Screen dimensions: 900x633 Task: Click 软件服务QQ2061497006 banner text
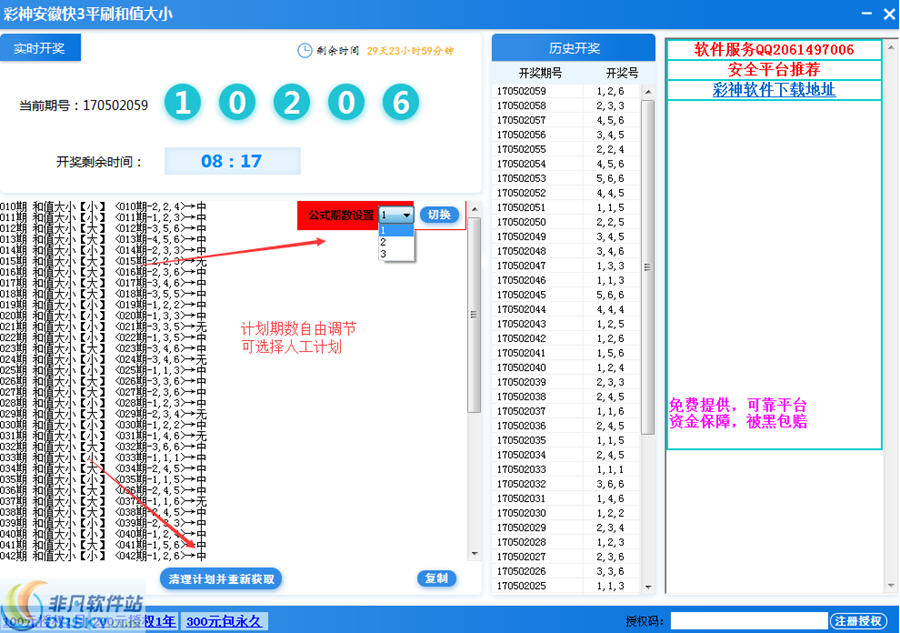tap(774, 50)
